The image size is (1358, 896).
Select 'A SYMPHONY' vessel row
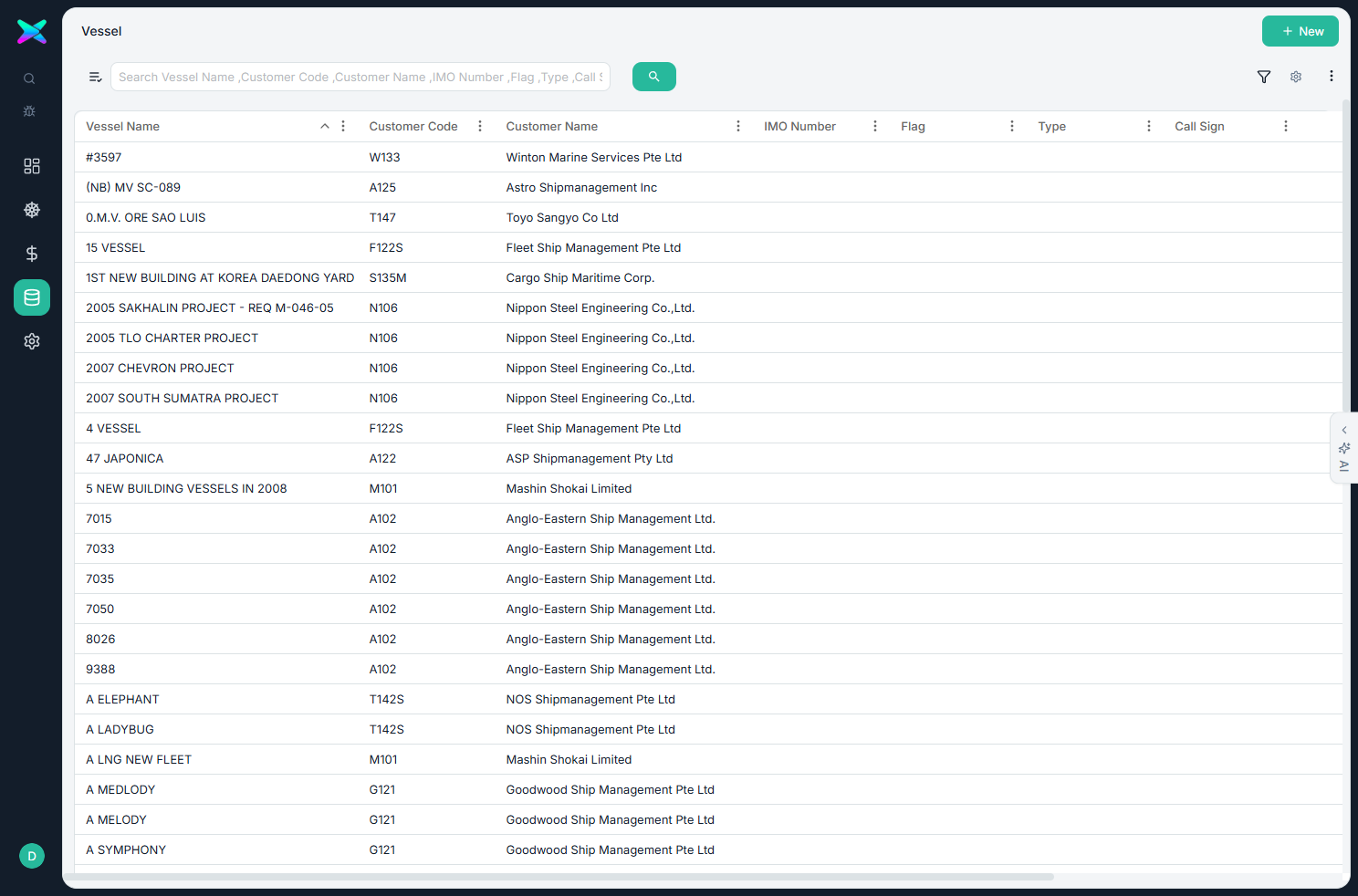(708, 849)
